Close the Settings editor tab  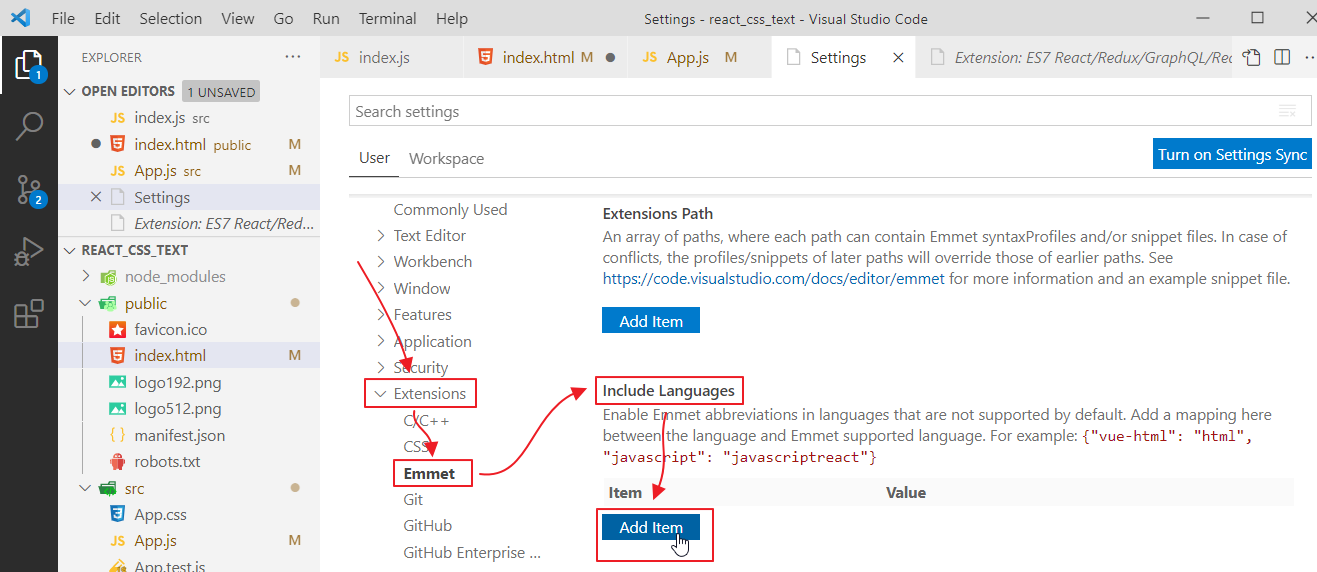coord(898,58)
